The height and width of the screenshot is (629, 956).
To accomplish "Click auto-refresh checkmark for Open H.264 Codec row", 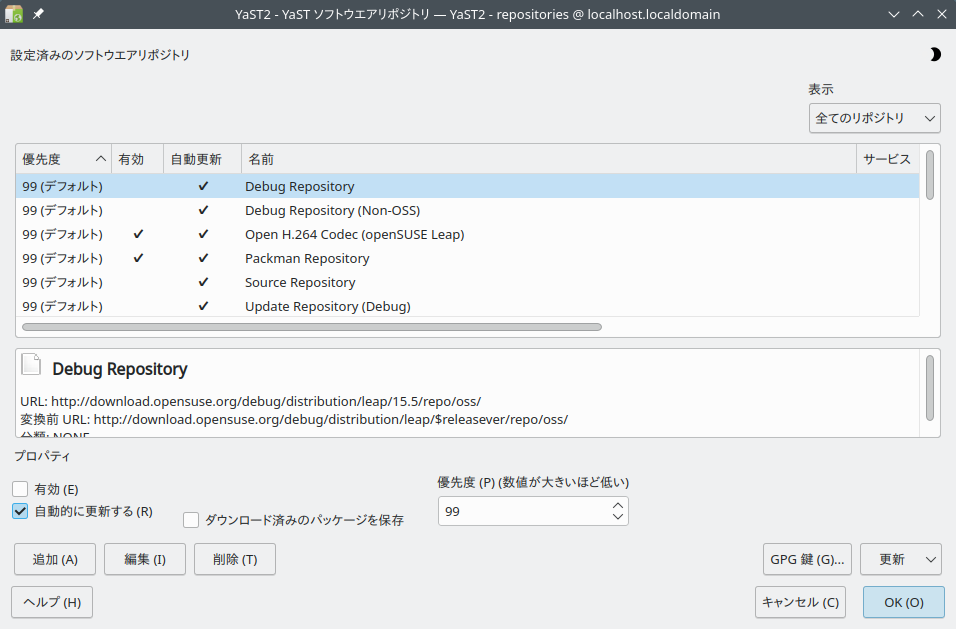I will coord(203,234).
